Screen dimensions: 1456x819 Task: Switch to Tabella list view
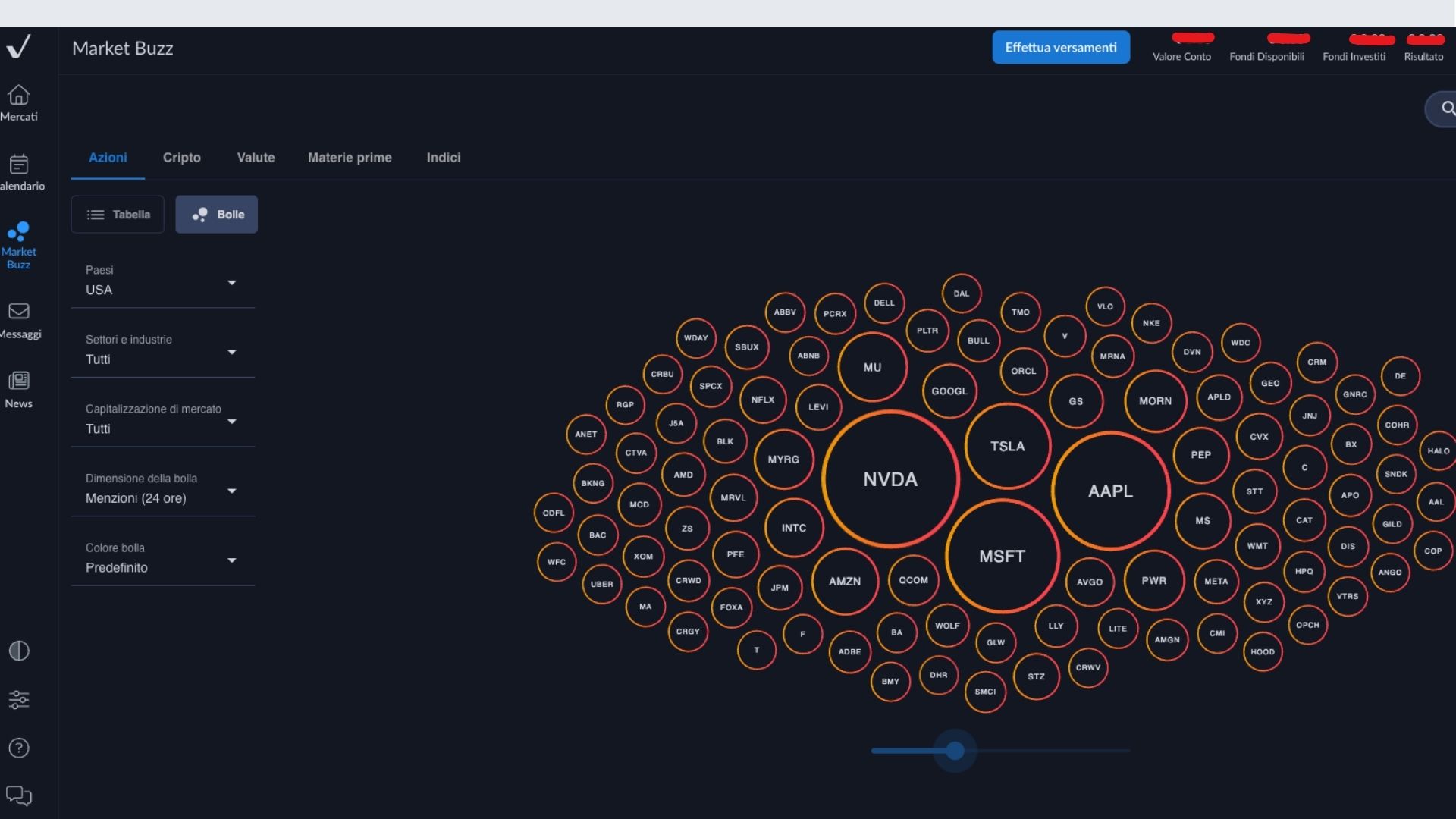118,215
